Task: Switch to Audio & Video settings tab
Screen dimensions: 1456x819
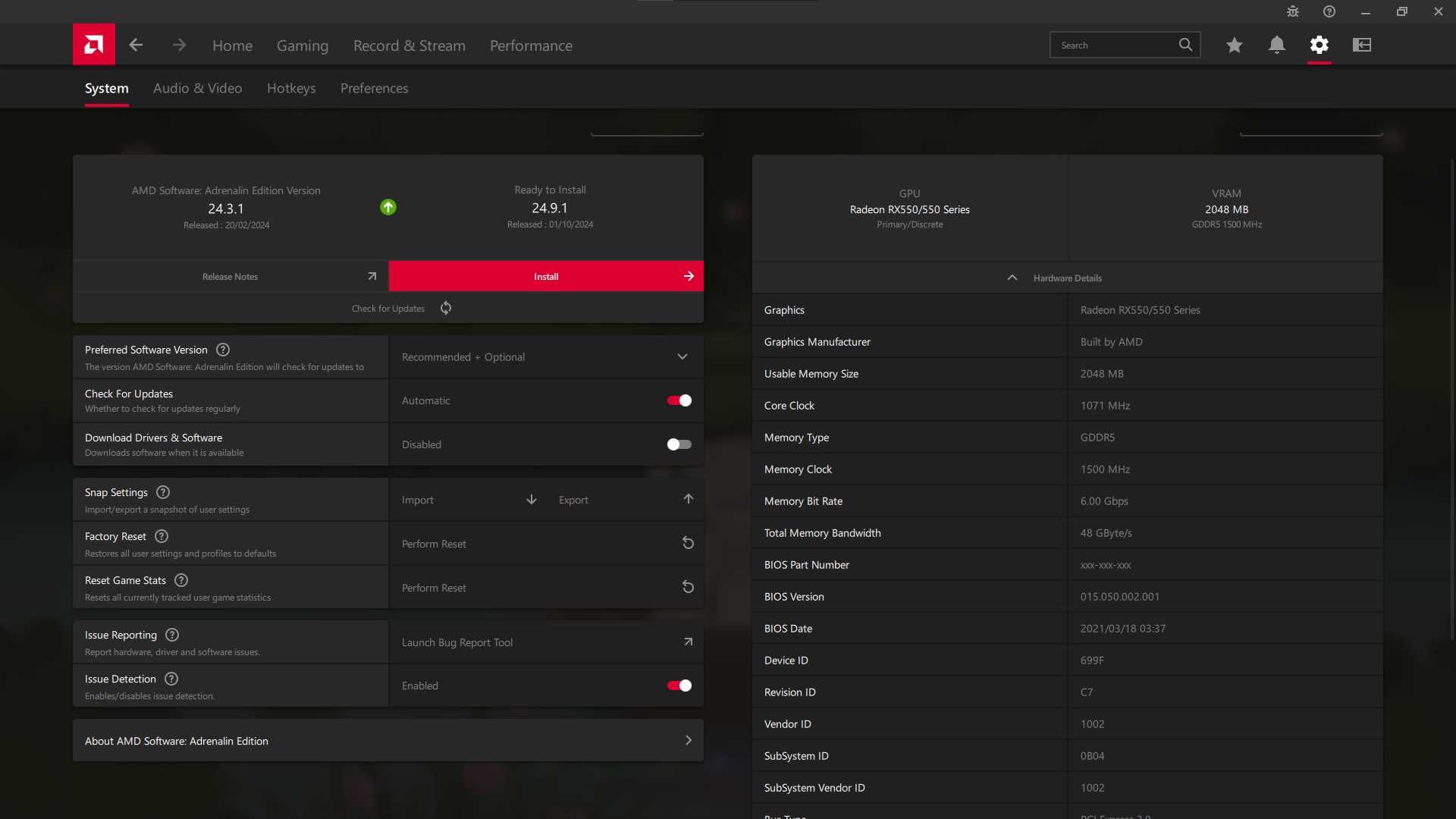Action: tap(198, 88)
